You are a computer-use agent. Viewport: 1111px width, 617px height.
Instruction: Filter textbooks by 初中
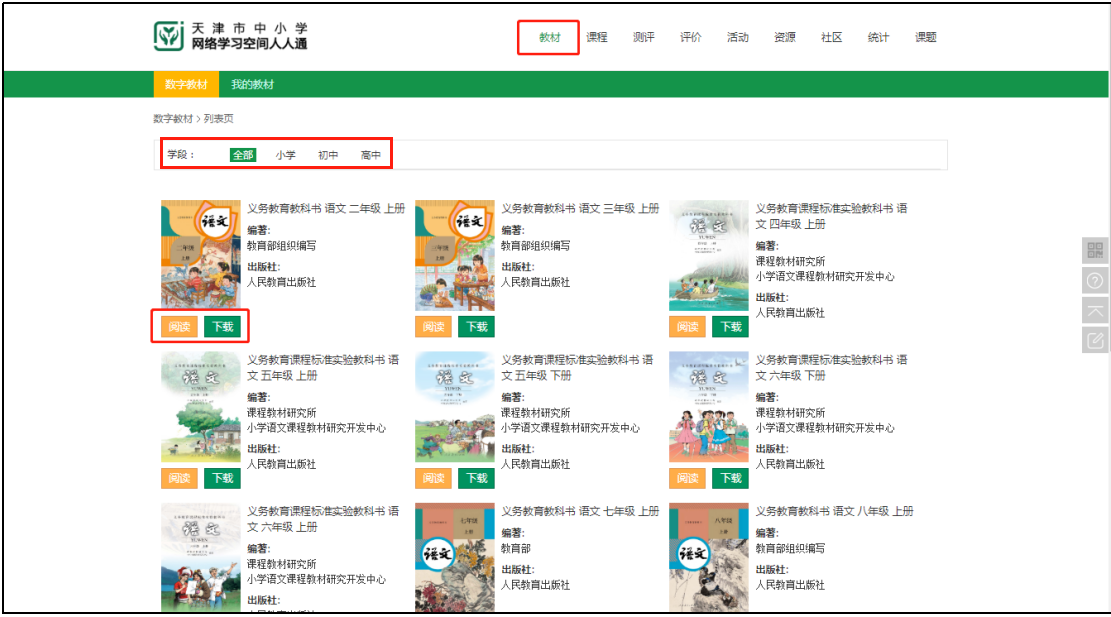pyautogui.click(x=328, y=155)
